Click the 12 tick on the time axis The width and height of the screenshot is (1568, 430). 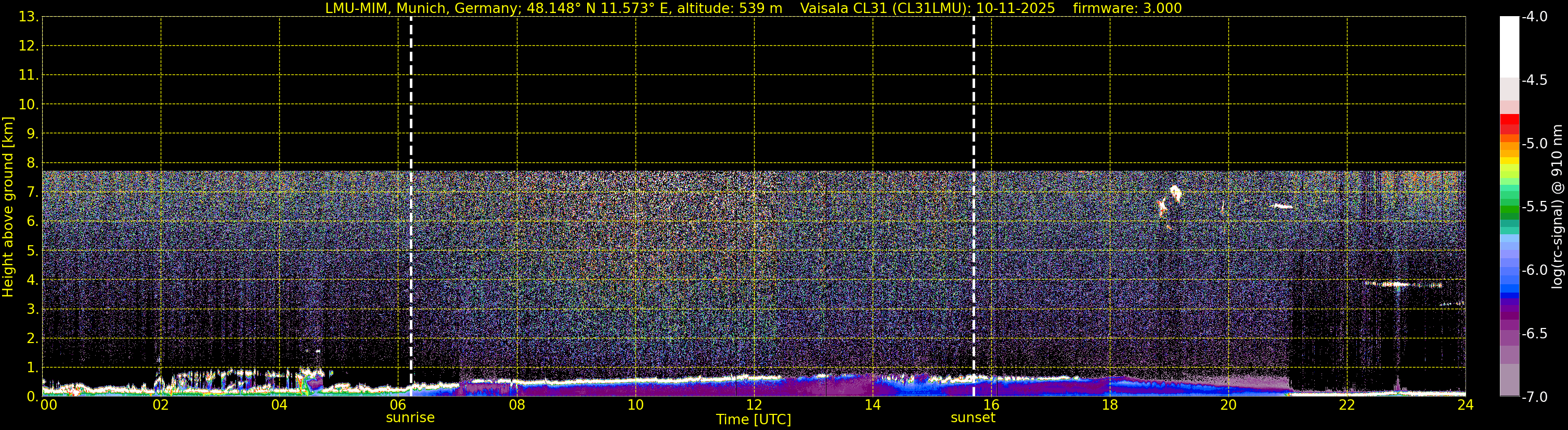click(x=754, y=405)
